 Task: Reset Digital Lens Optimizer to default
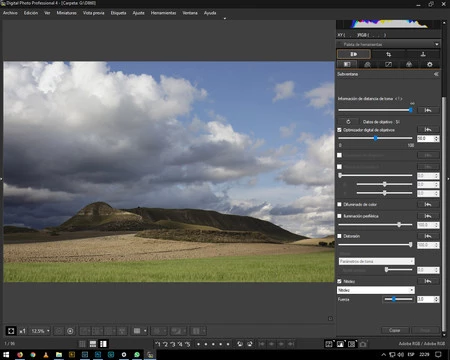[x=428, y=129]
